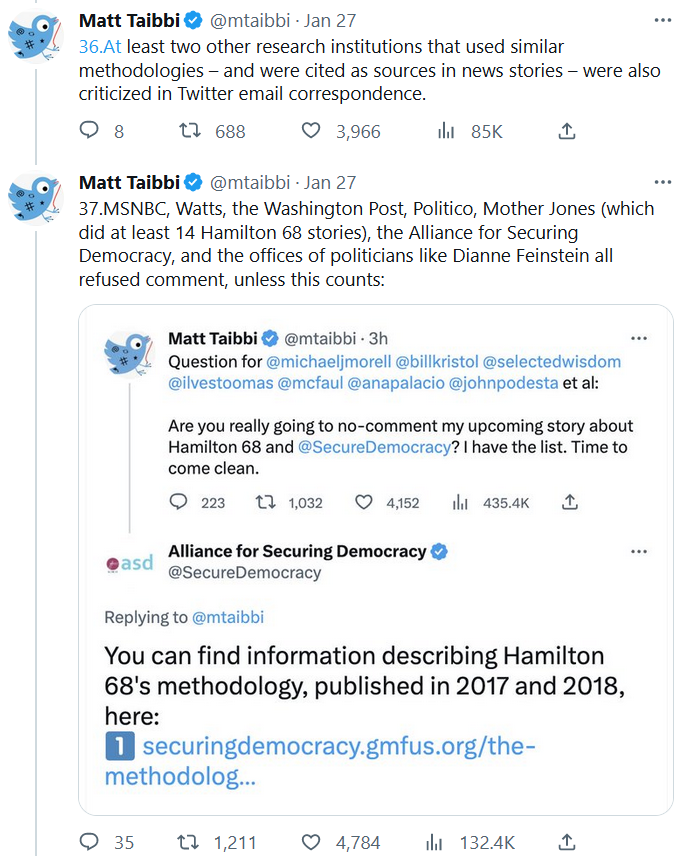
Task: Open more options menu on tweet 37
Action: [662, 182]
